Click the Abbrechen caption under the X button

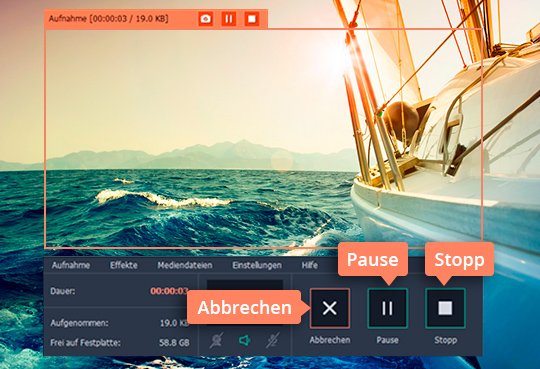pos(330,340)
